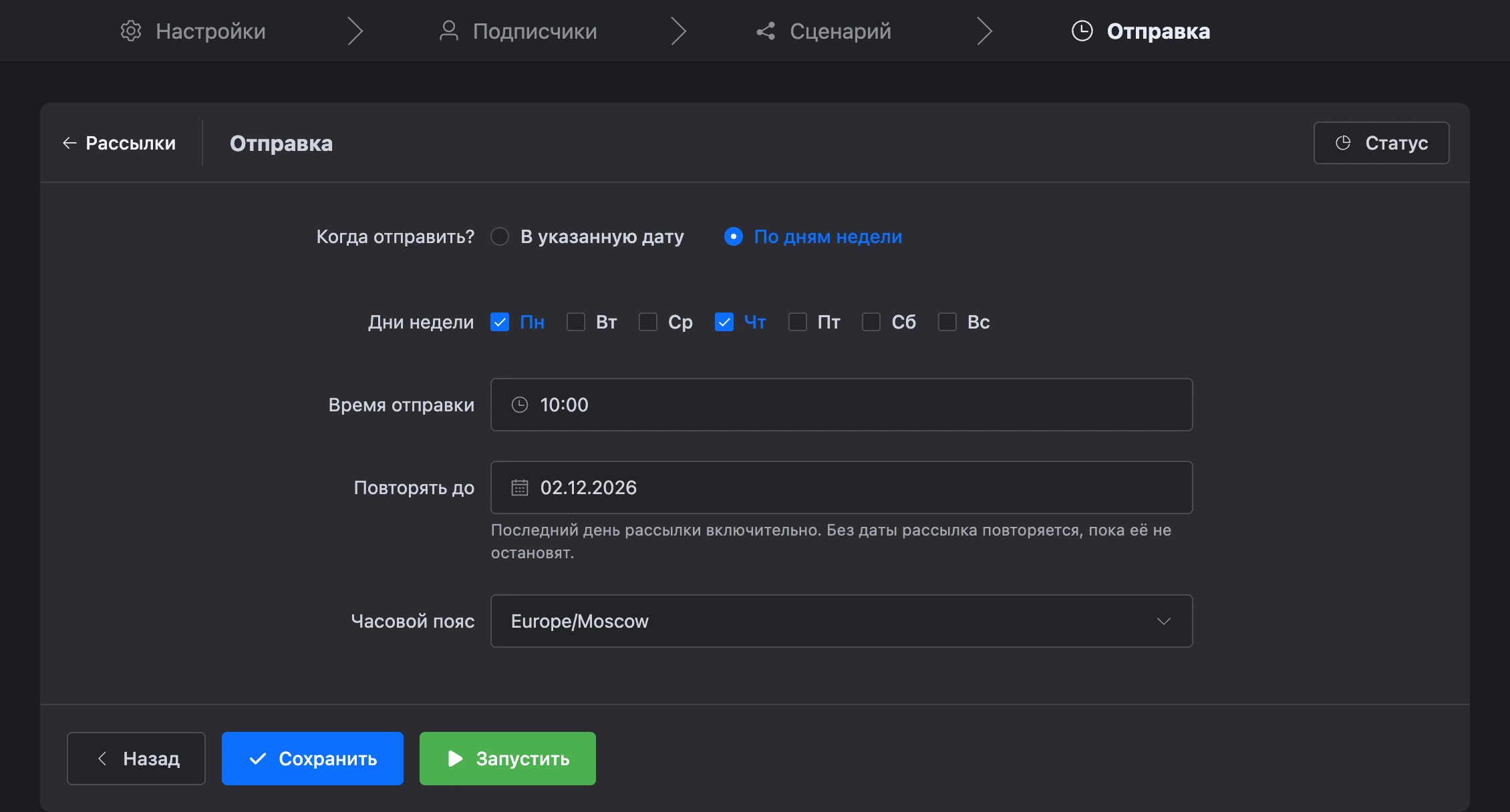Select the Отправка step tab

1141,31
